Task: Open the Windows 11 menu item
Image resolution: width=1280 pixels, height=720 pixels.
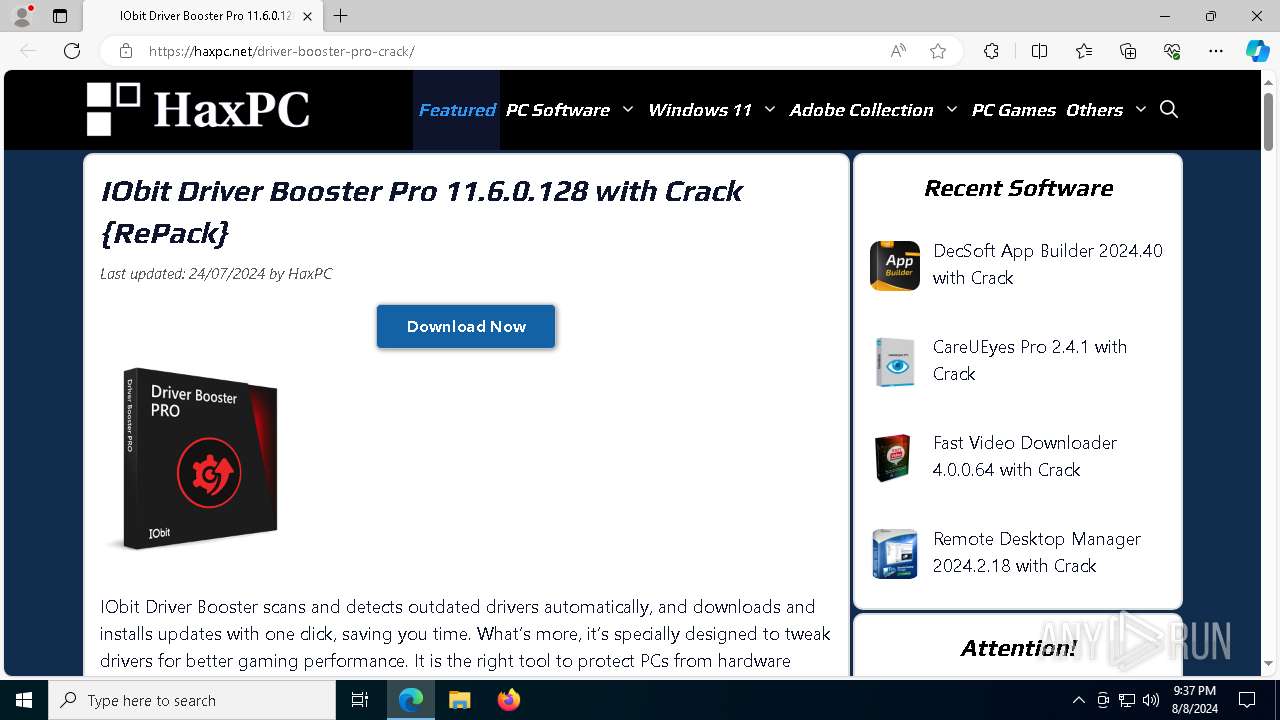Action: [x=700, y=110]
